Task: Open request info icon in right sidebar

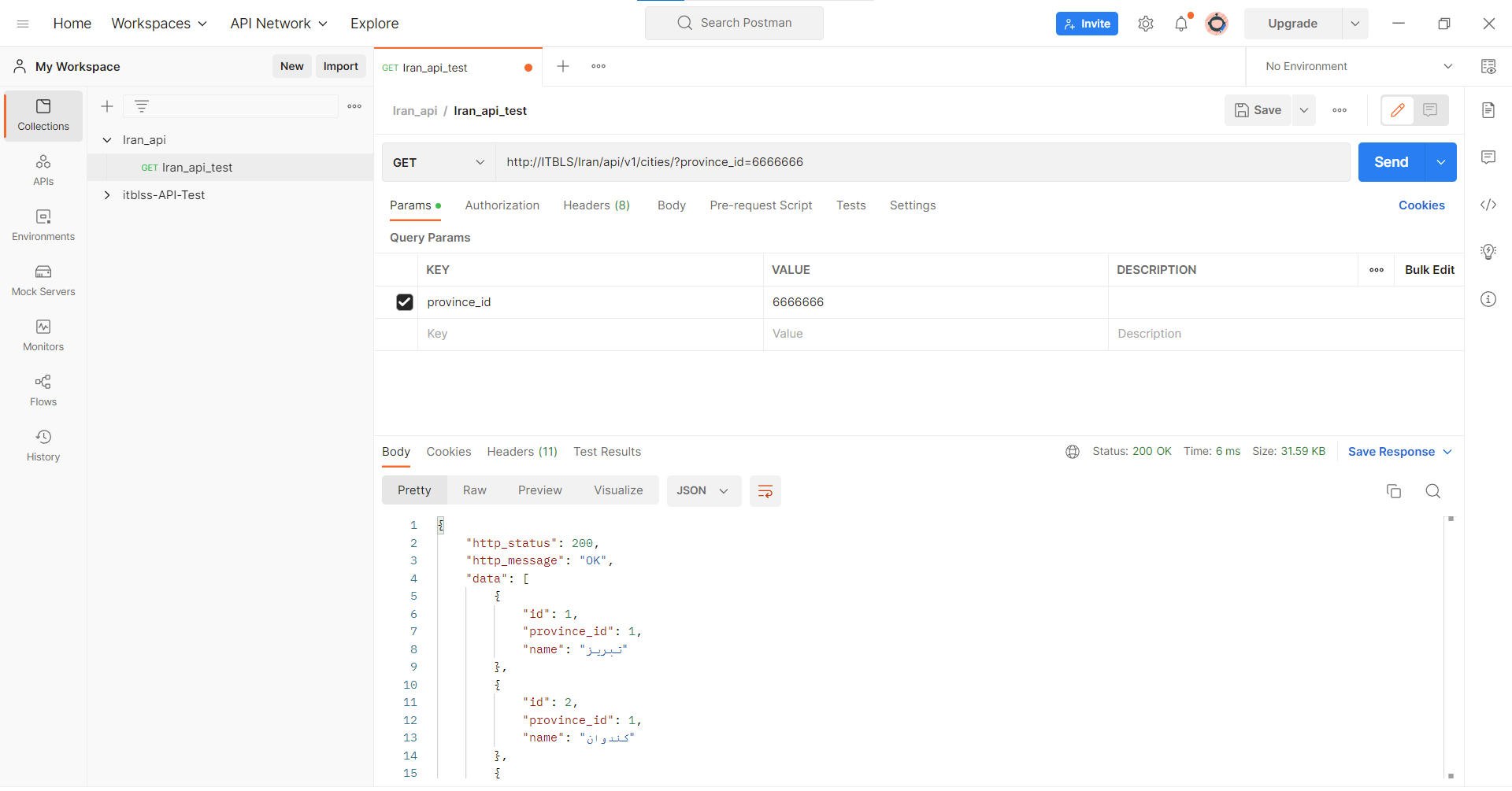Action: [x=1488, y=299]
